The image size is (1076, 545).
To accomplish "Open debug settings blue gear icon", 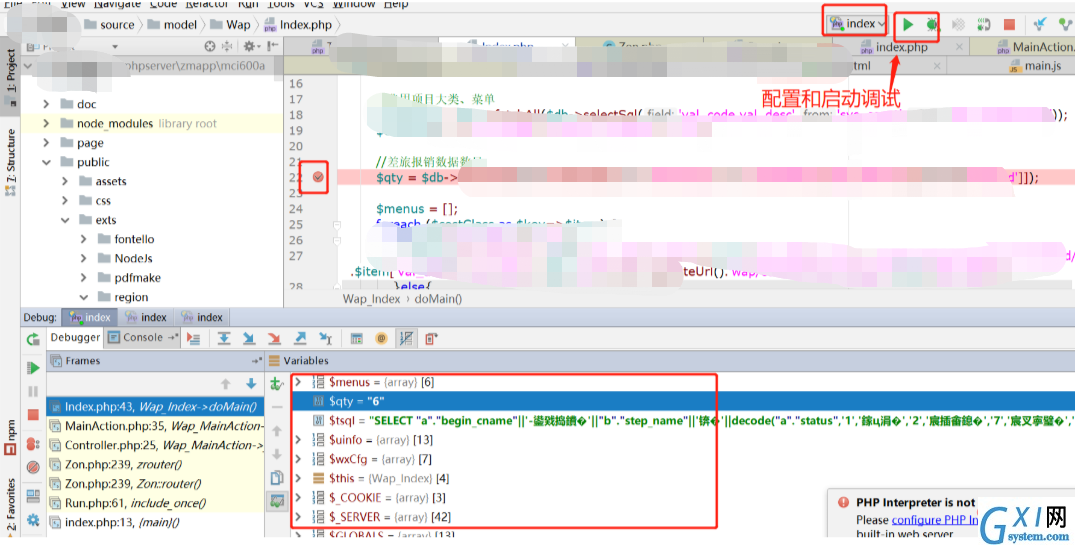I will point(33,520).
